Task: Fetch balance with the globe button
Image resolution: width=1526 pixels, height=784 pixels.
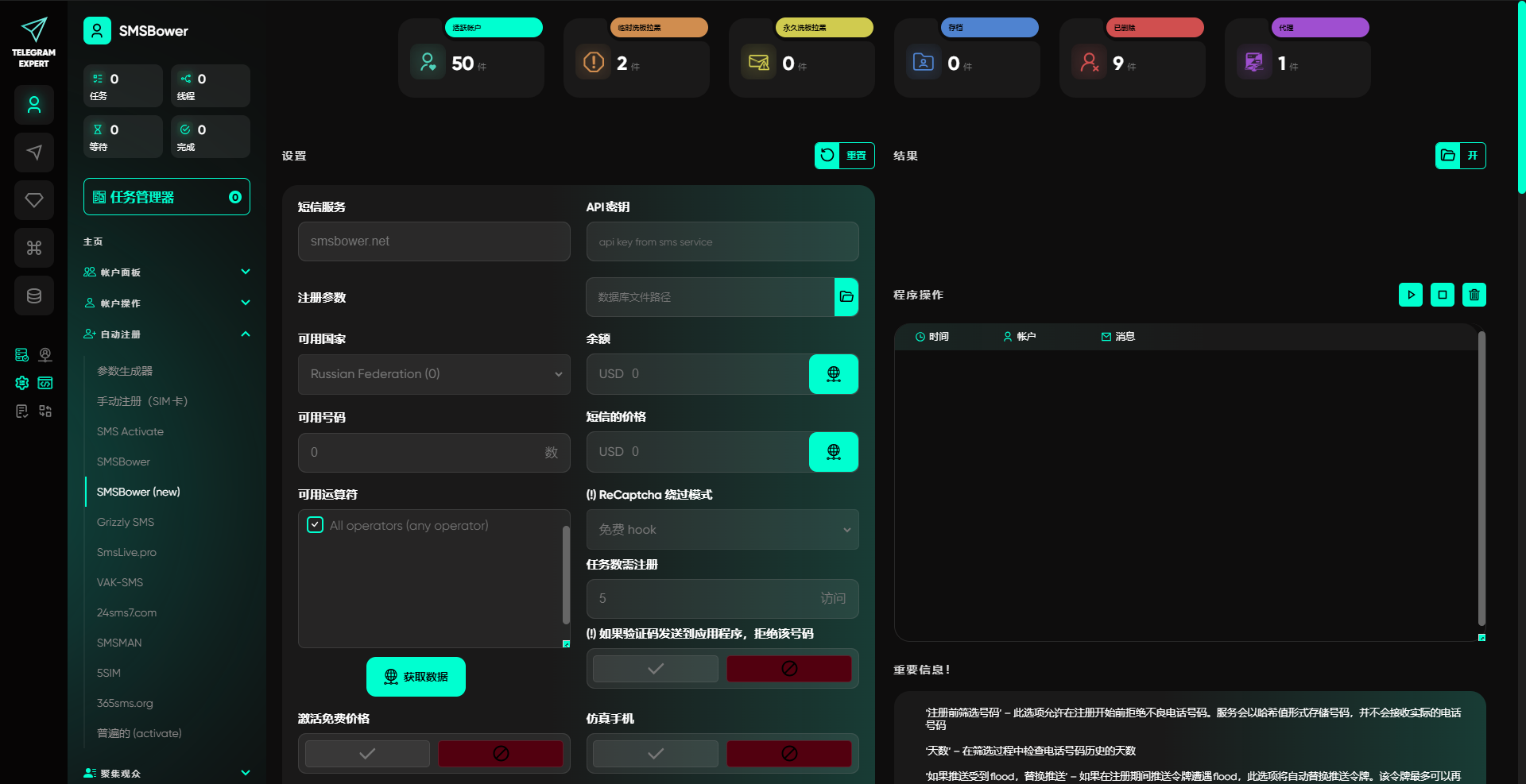Action: coord(834,374)
